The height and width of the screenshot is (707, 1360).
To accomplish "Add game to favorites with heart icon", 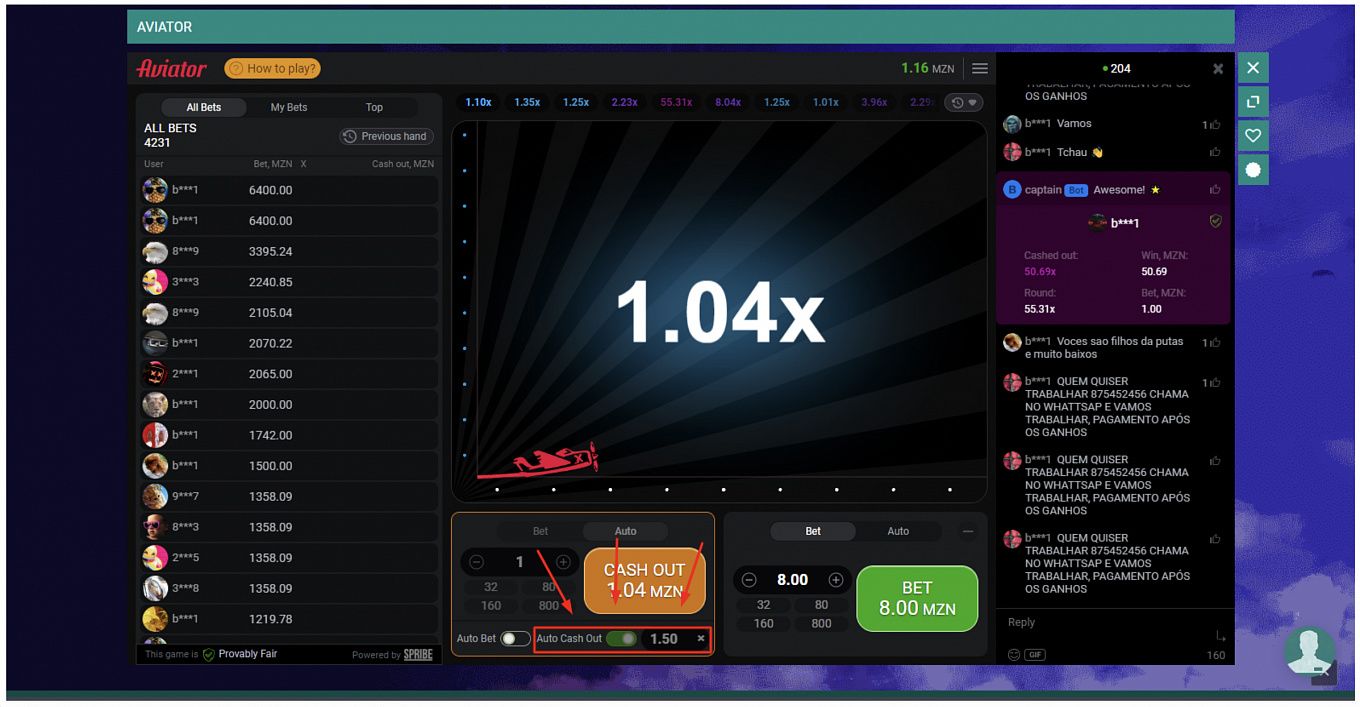I will click(1253, 135).
